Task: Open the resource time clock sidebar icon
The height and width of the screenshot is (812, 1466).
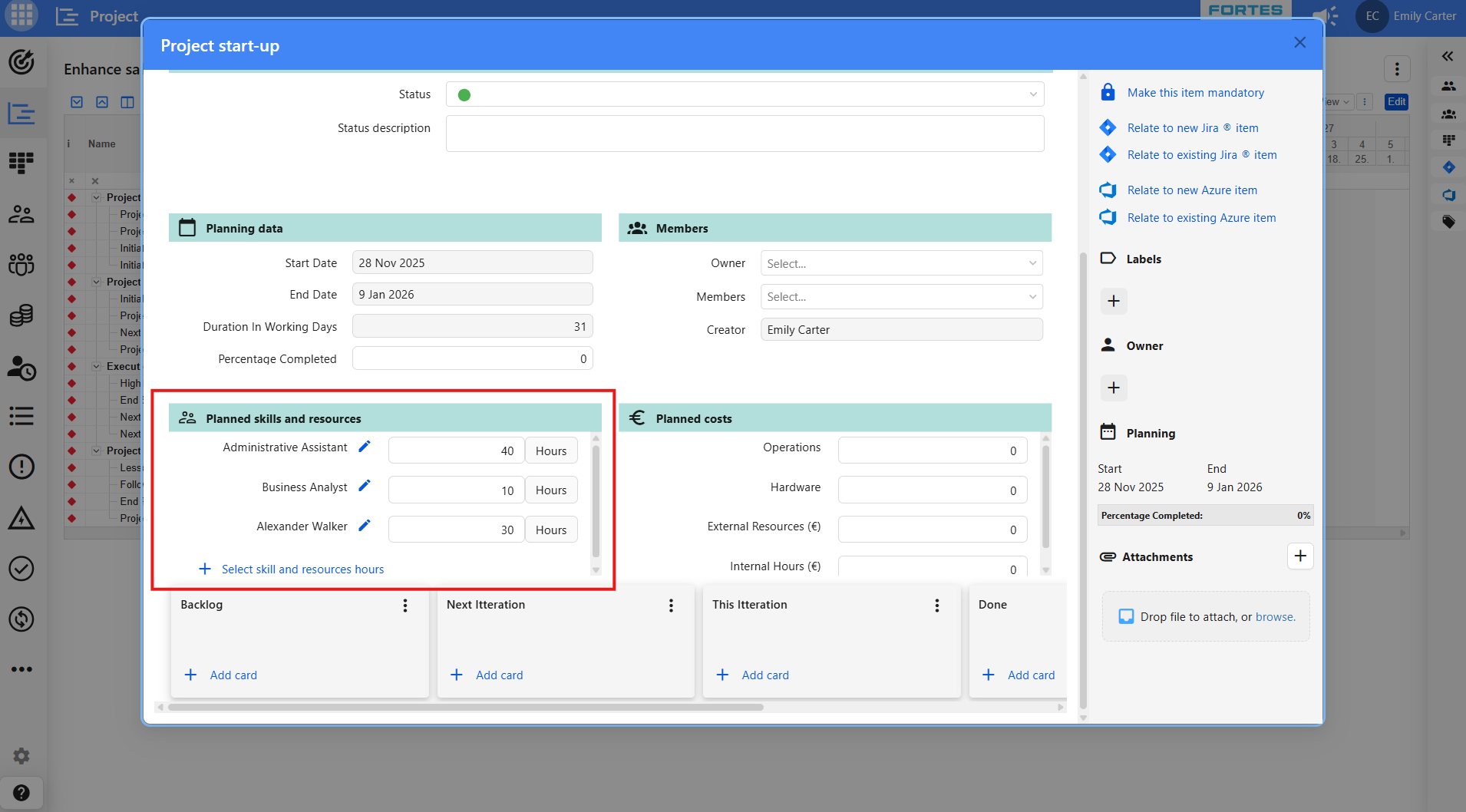Action: [21, 368]
